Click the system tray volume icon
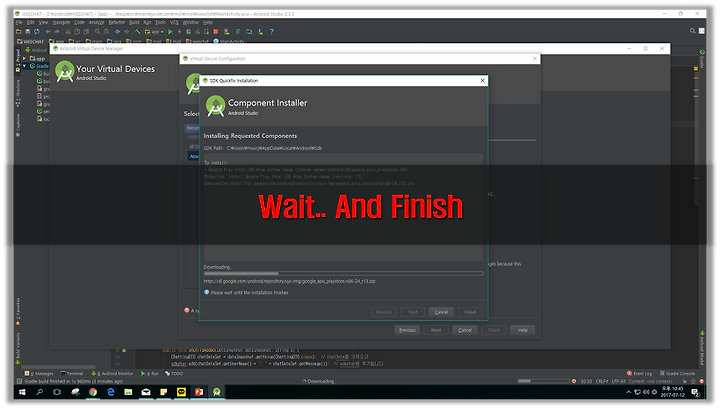Screen dimensions: 720x409 (646, 392)
